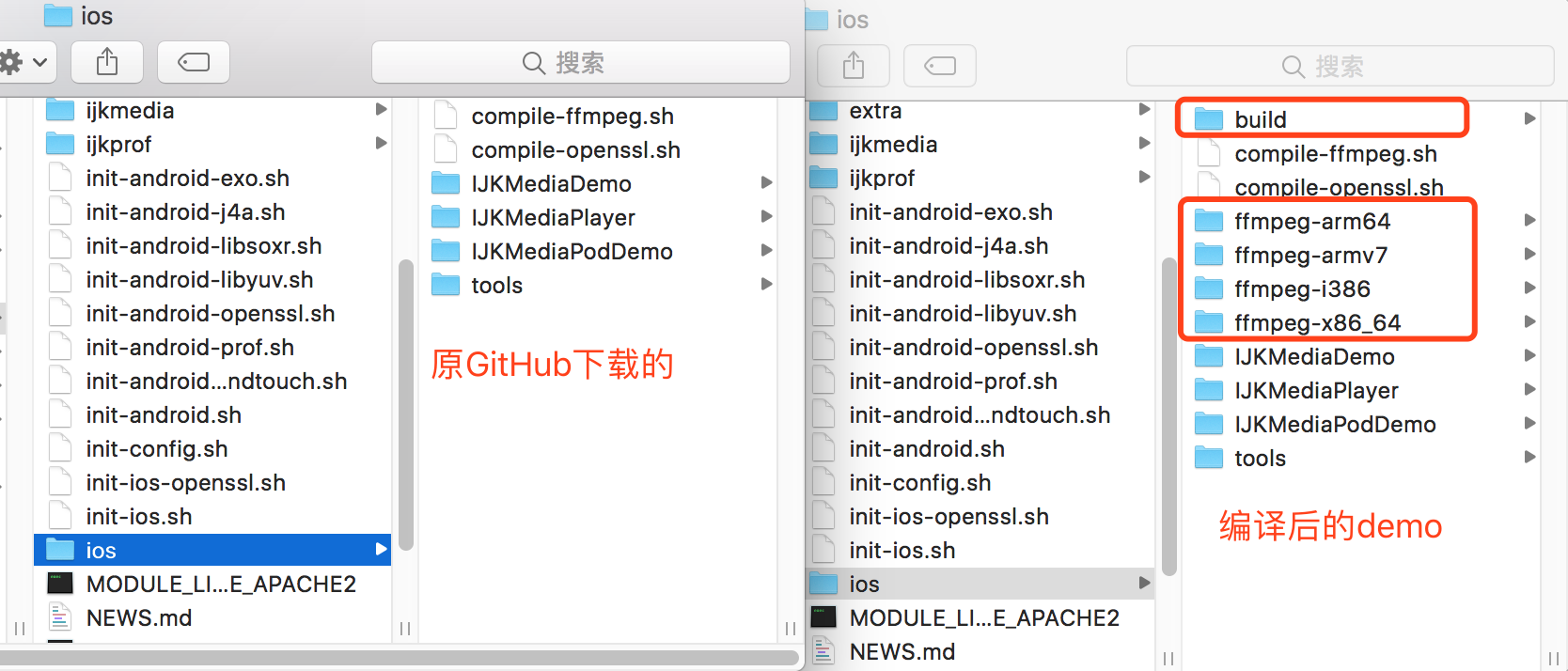1568x671 pixels.
Task: Select init-ios.sh file icon in left window
Action: tap(61, 517)
